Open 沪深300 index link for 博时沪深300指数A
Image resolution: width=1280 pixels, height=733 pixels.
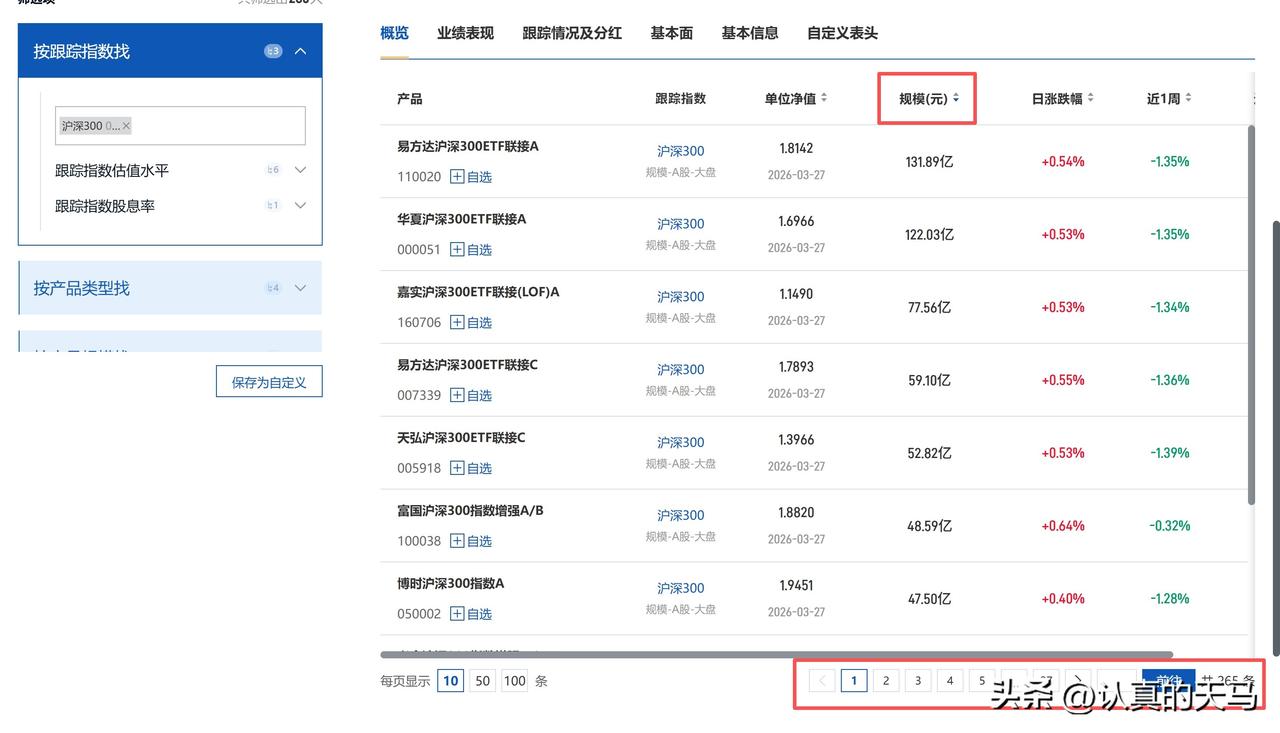click(681, 588)
